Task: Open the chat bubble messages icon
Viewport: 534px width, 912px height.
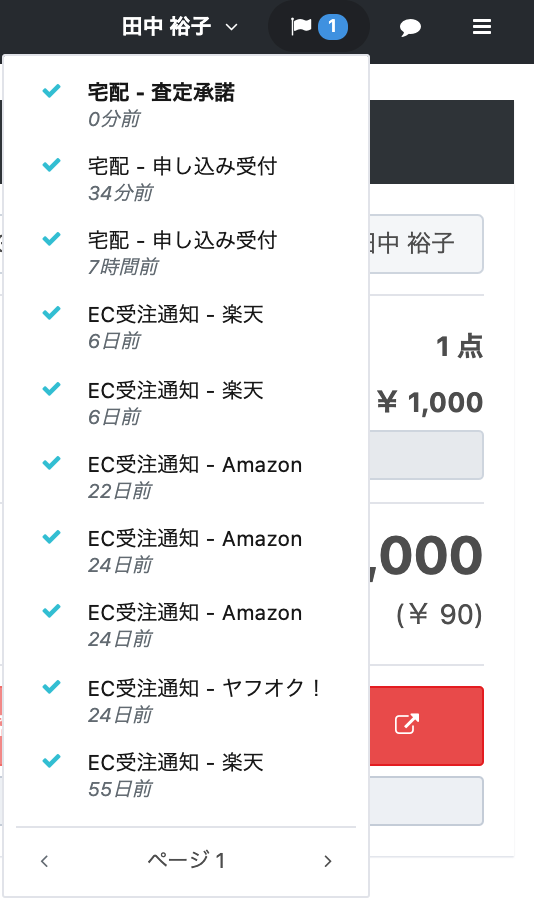Action: pyautogui.click(x=410, y=27)
